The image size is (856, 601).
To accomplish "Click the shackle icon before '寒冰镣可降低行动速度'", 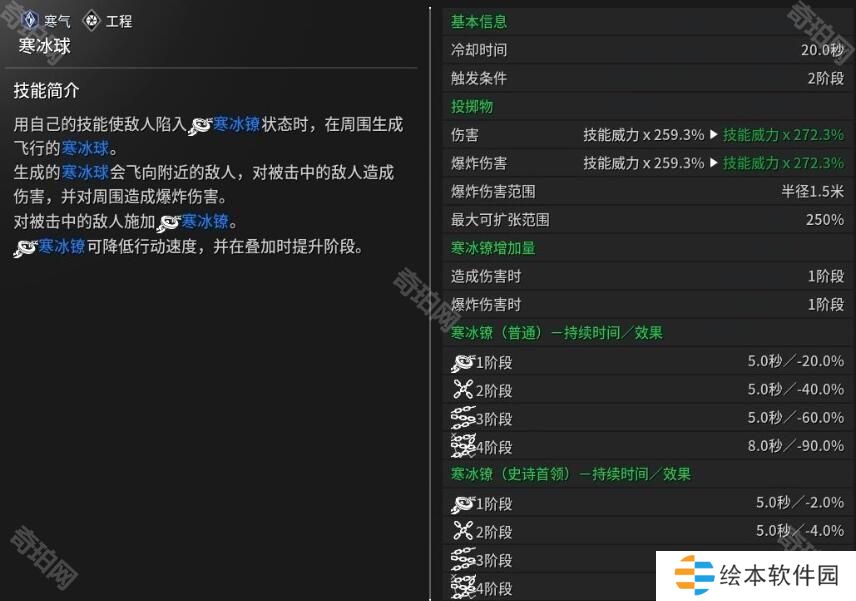I will tap(25, 247).
